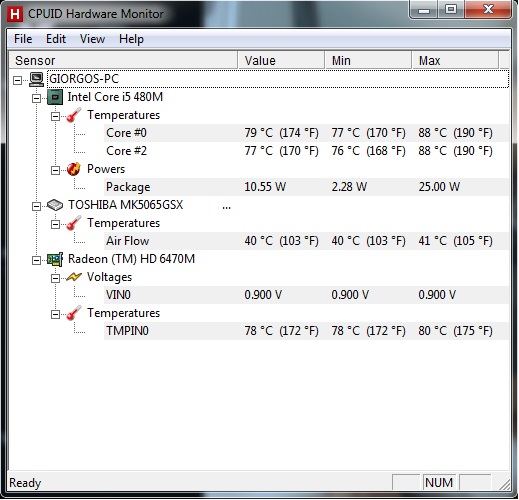Click the Sensor column header
Image resolution: width=519 pixels, height=500 pixels.
[x=123, y=60]
